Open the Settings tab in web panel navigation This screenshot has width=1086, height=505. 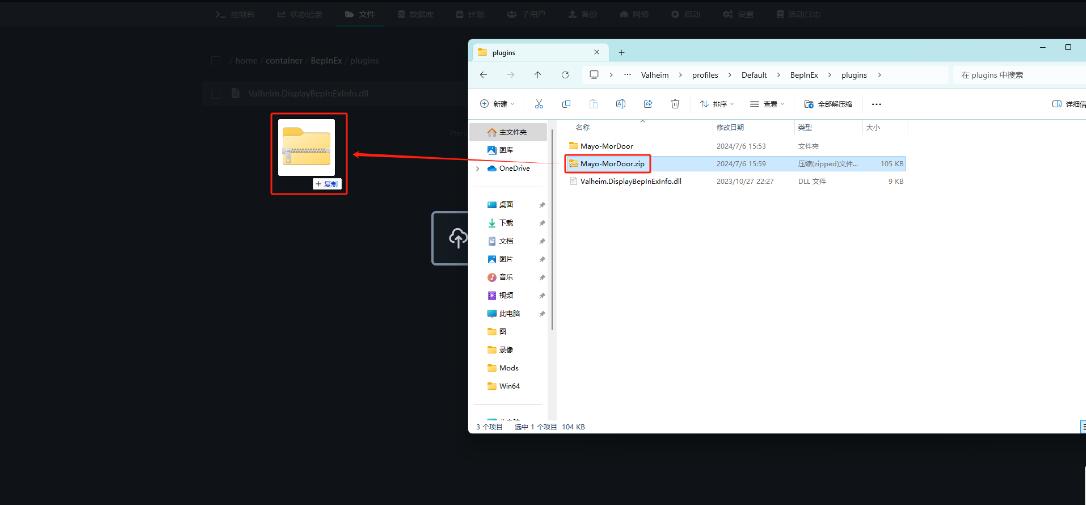pyautogui.click(x=738, y=14)
